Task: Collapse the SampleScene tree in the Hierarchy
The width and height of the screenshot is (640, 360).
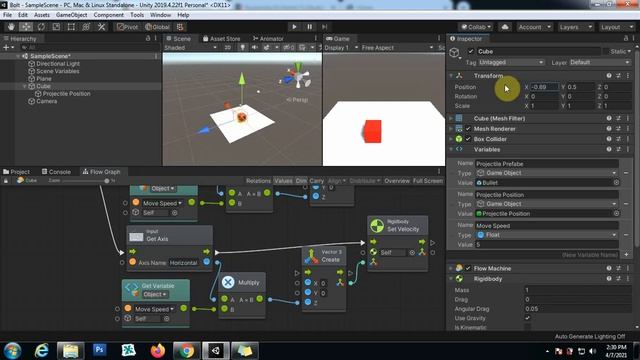Action: tap(18, 56)
